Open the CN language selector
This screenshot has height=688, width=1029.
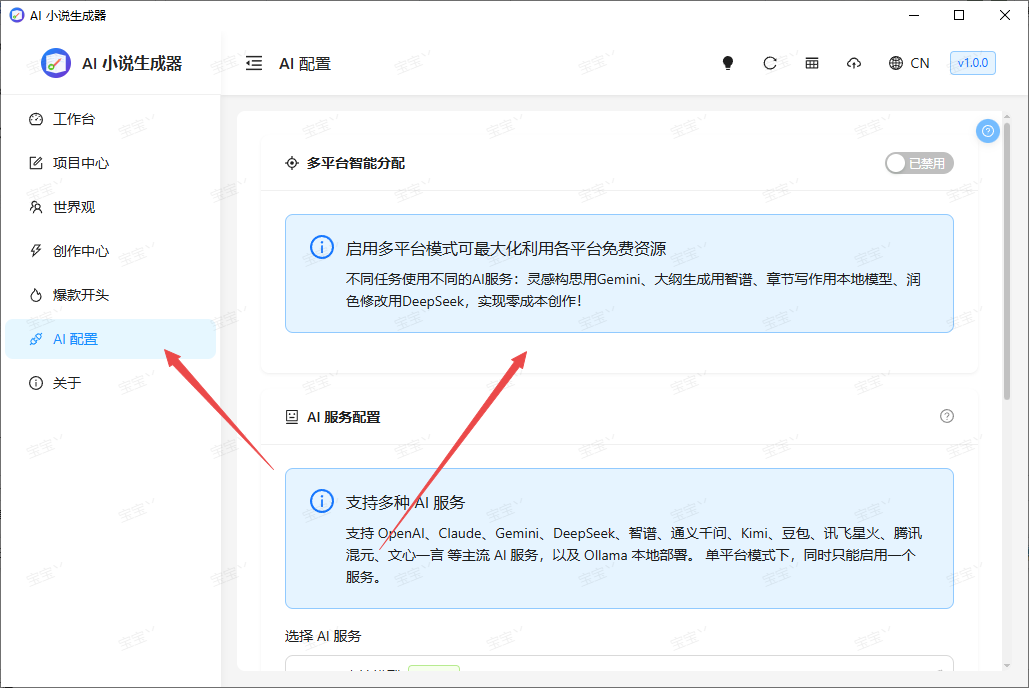909,63
